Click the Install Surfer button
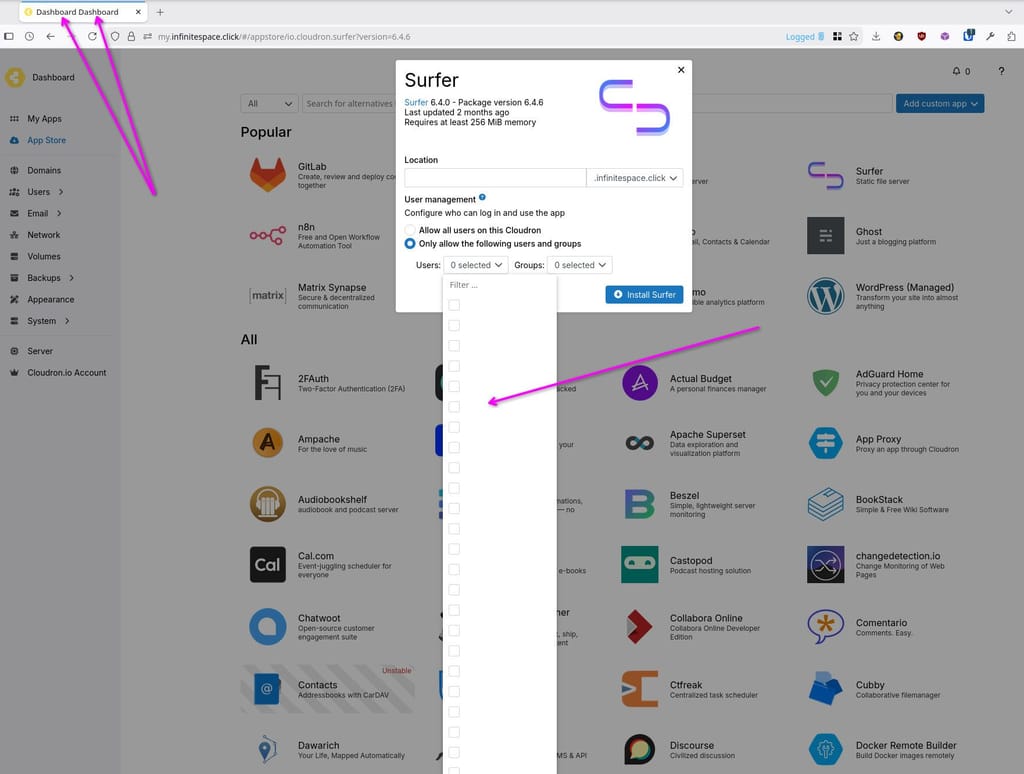 coord(644,294)
